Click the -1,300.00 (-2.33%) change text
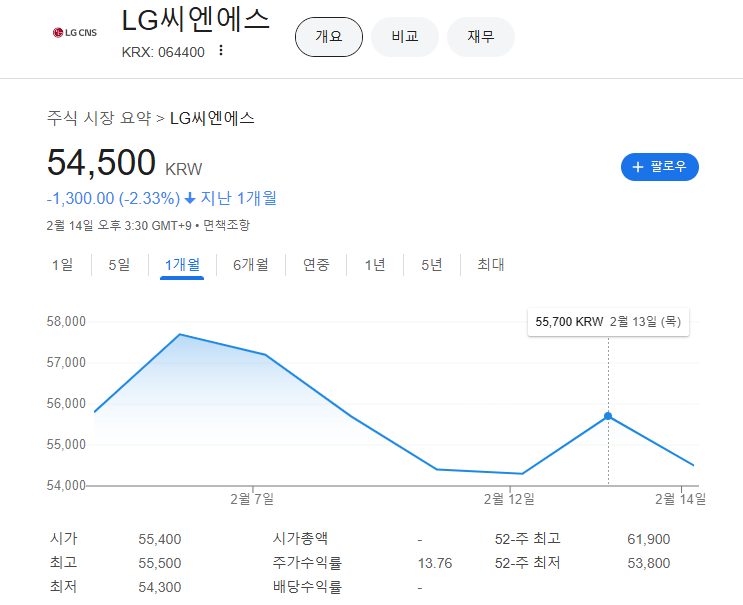 click(113, 198)
